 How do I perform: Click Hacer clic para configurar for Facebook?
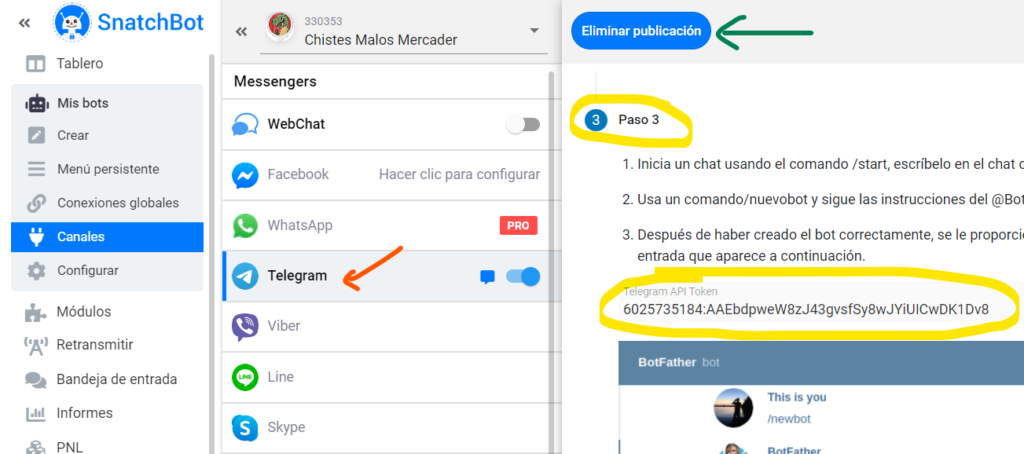click(x=459, y=174)
